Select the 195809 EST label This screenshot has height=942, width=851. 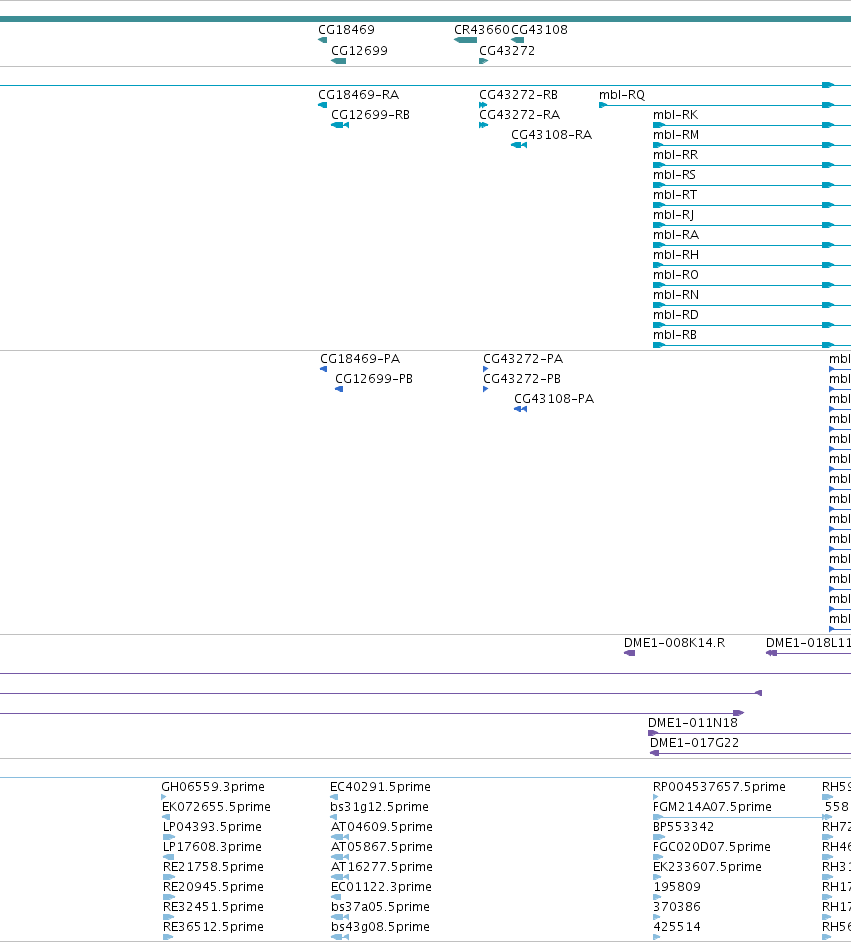pyautogui.click(x=677, y=887)
